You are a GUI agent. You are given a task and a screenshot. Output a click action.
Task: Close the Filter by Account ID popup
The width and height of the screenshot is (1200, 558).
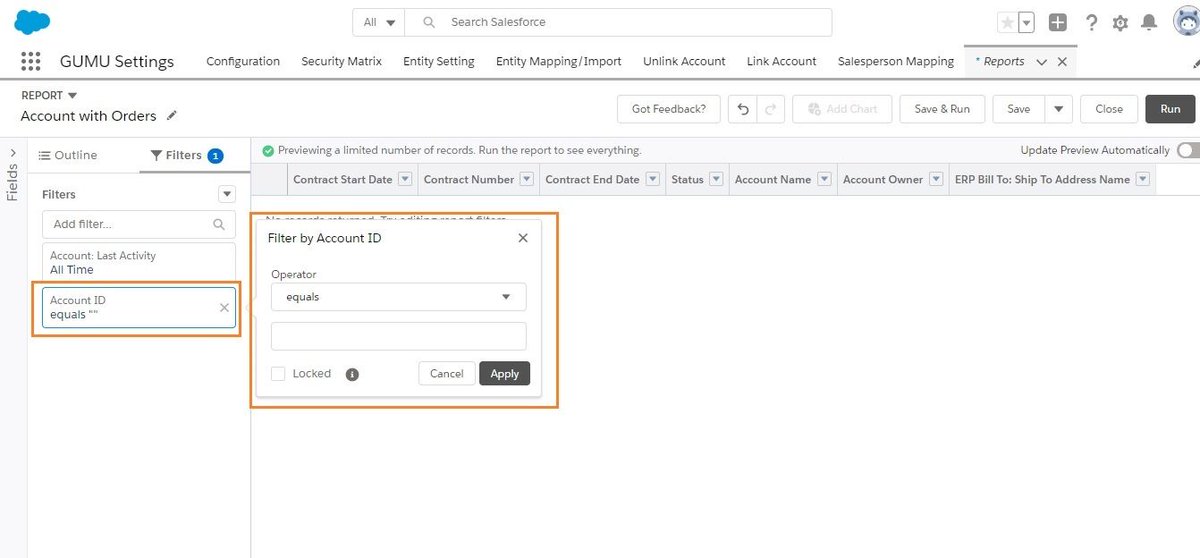523,238
